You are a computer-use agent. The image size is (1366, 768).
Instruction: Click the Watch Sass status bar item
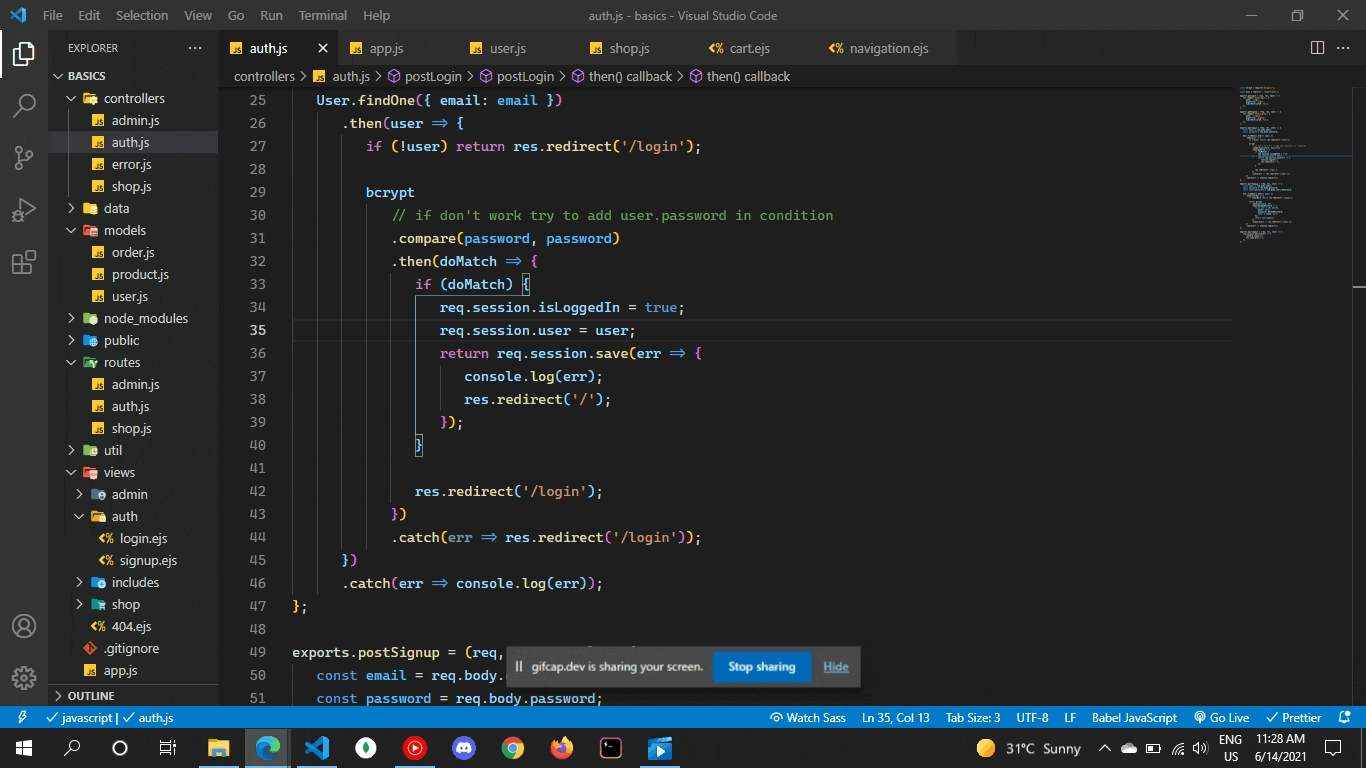(x=808, y=717)
